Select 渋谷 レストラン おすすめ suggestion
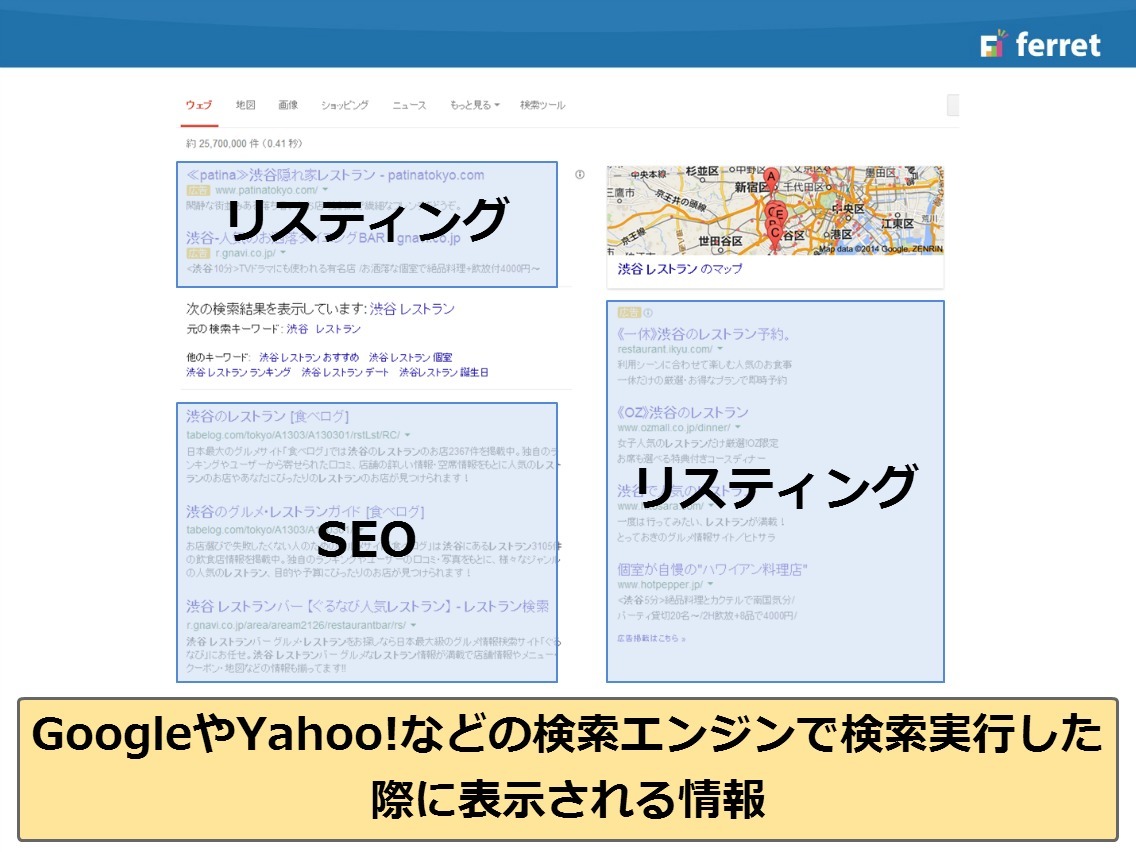 coord(309,357)
